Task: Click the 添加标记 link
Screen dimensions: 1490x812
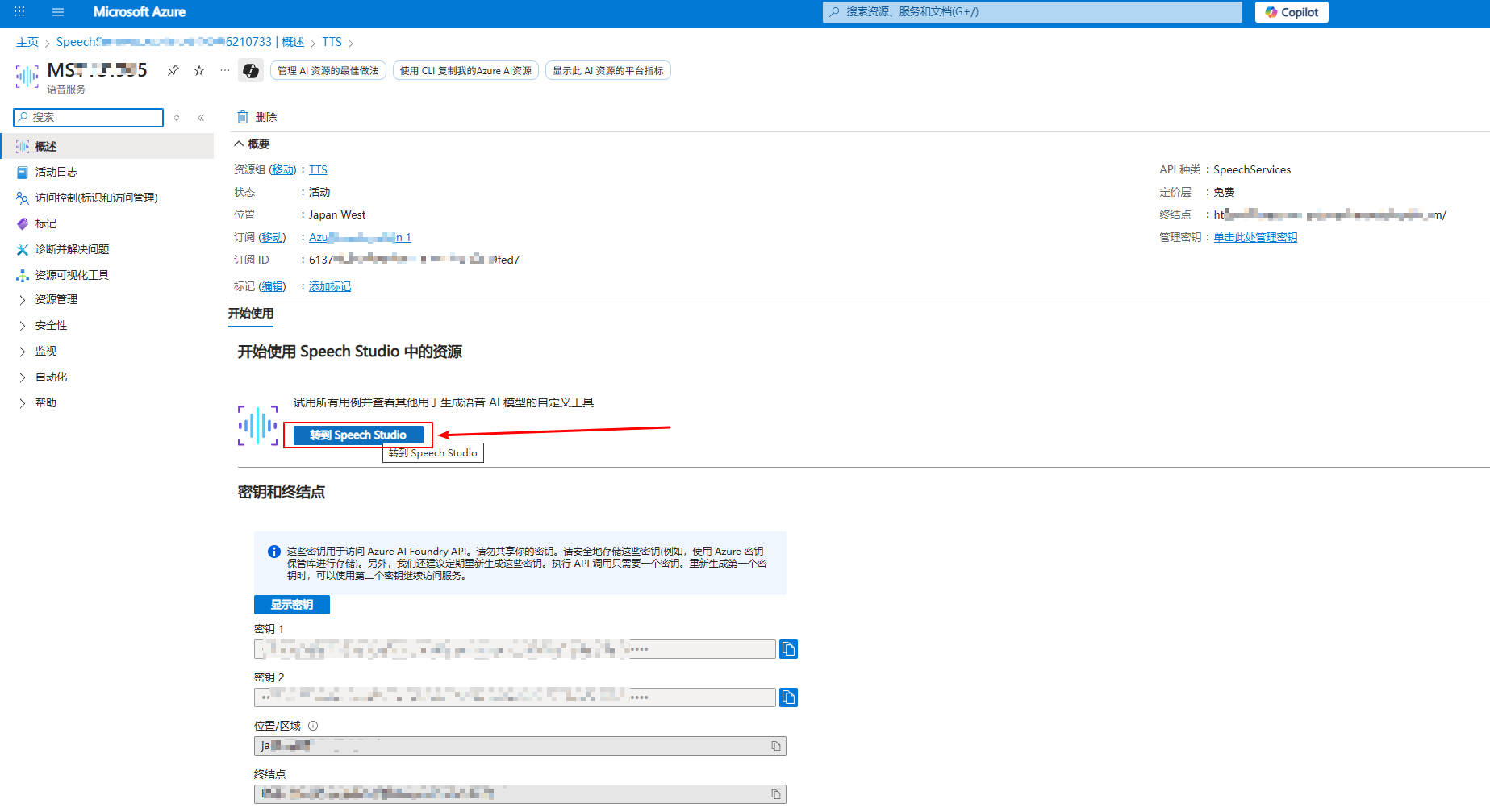Action: coord(330,287)
